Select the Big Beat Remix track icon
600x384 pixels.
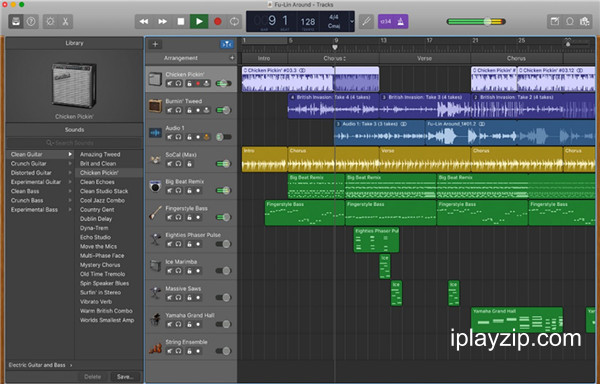[155, 186]
